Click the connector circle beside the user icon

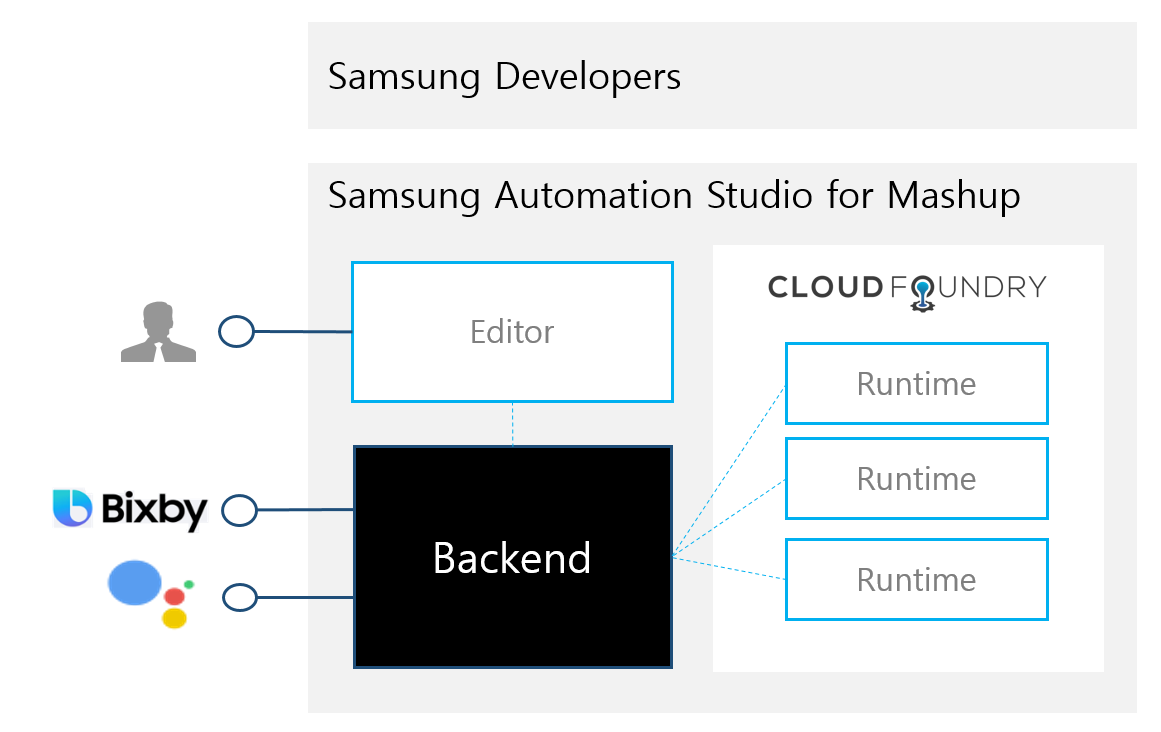point(236,332)
